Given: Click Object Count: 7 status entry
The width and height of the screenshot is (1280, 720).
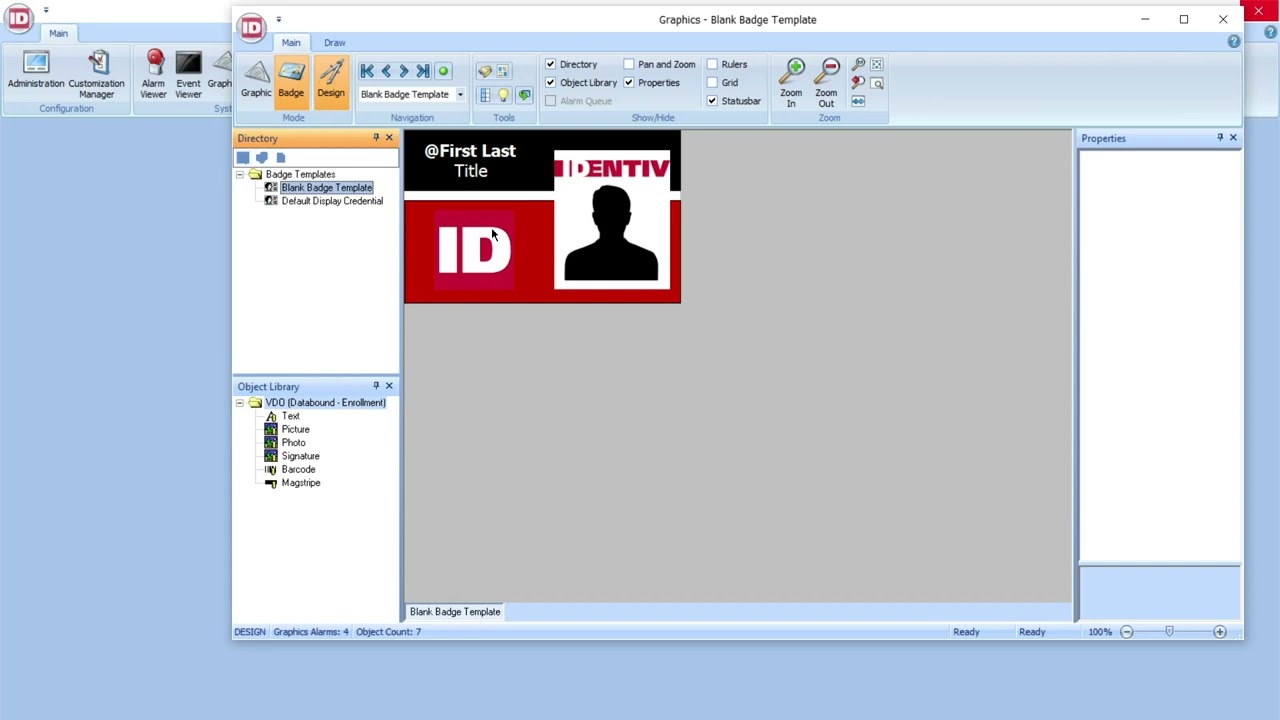Looking at the screenshot, I should point(389,632).
